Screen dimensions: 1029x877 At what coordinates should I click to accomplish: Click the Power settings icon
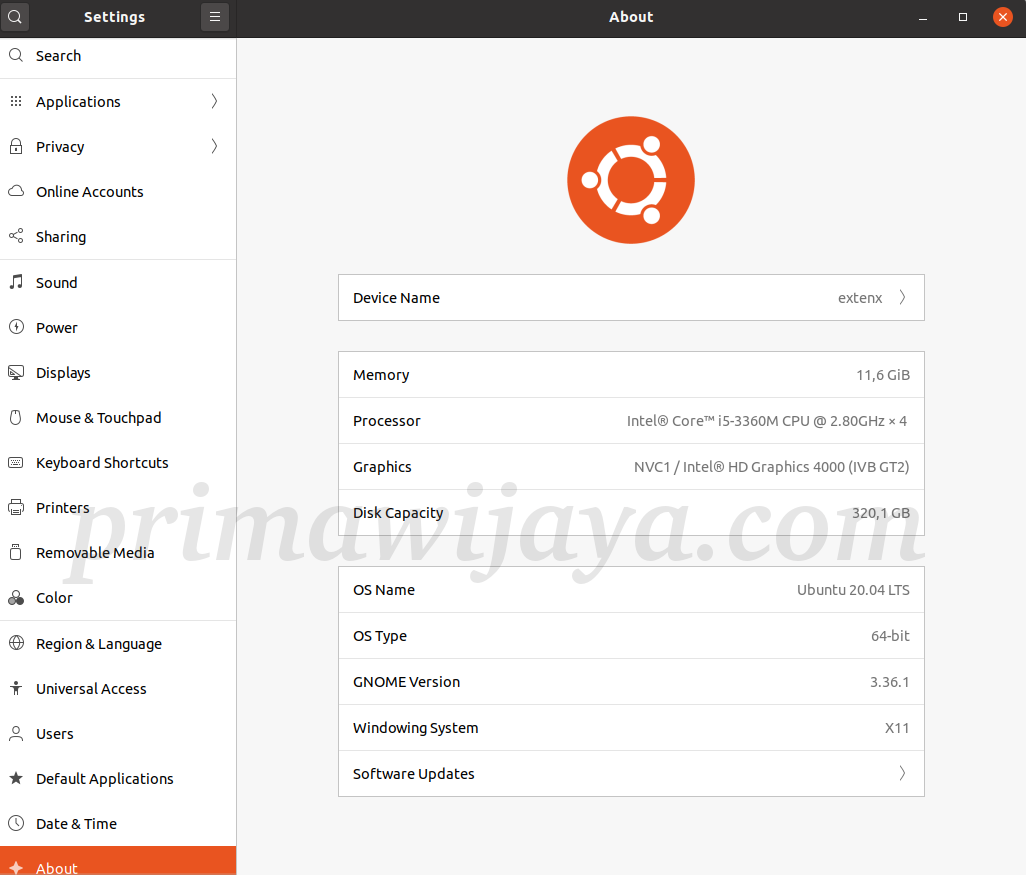click(x=15, y=327)
